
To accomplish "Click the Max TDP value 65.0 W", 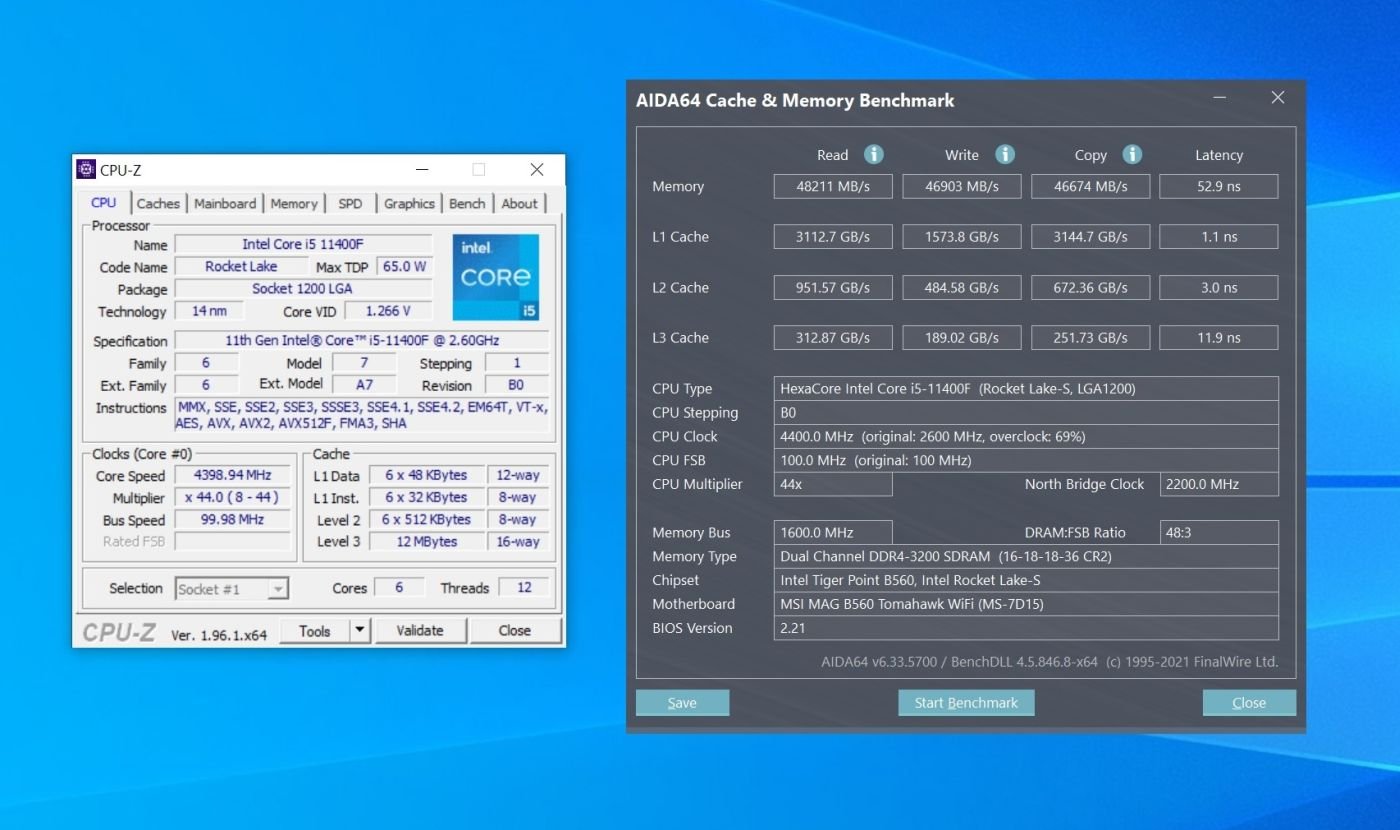I will 404,266.
